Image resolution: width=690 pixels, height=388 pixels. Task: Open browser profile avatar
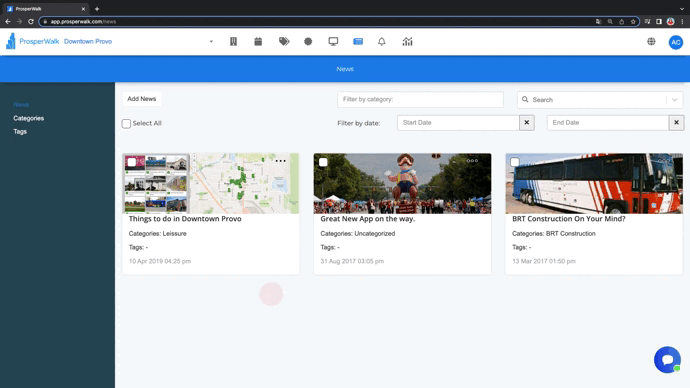click(670, 21)
